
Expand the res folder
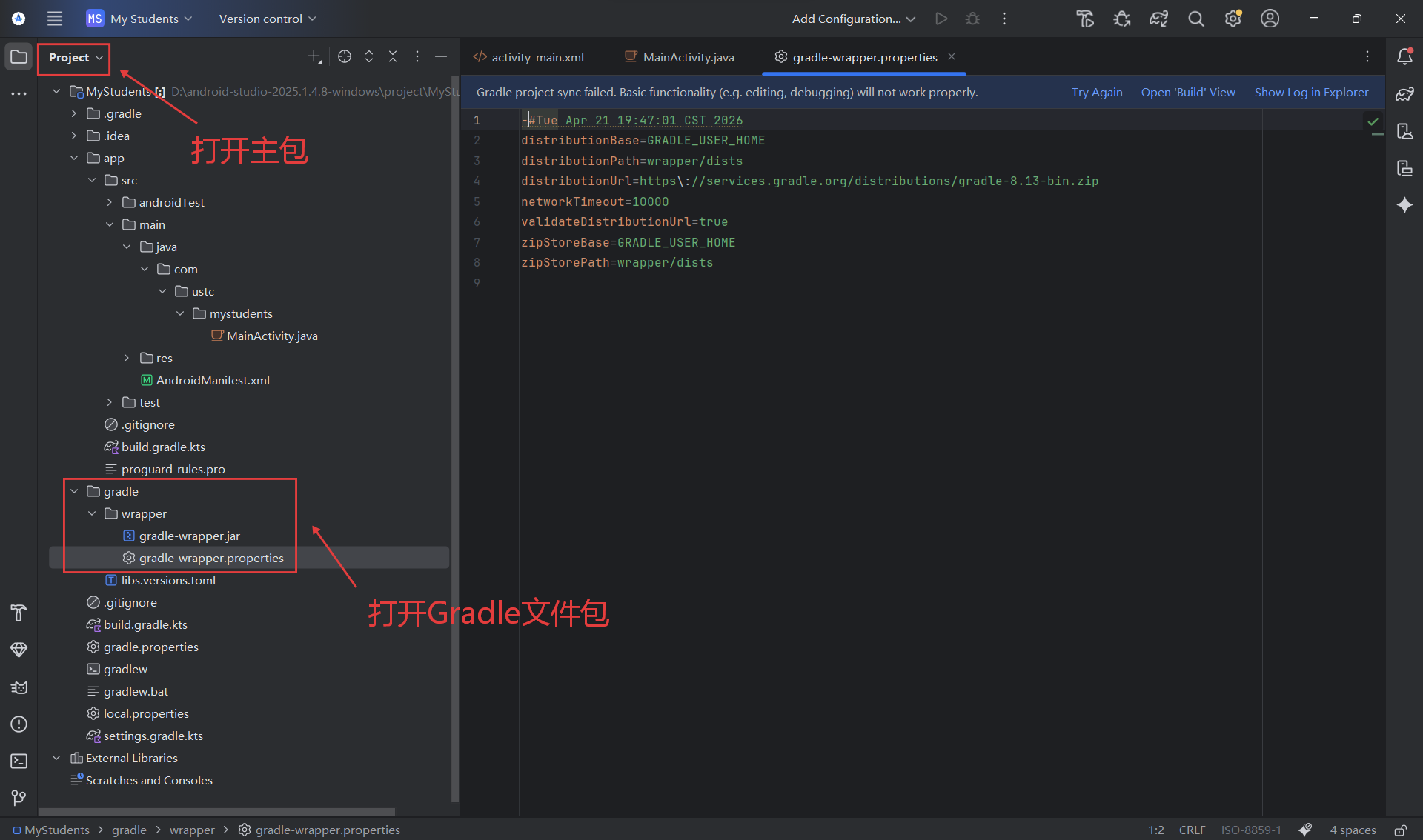127,358
